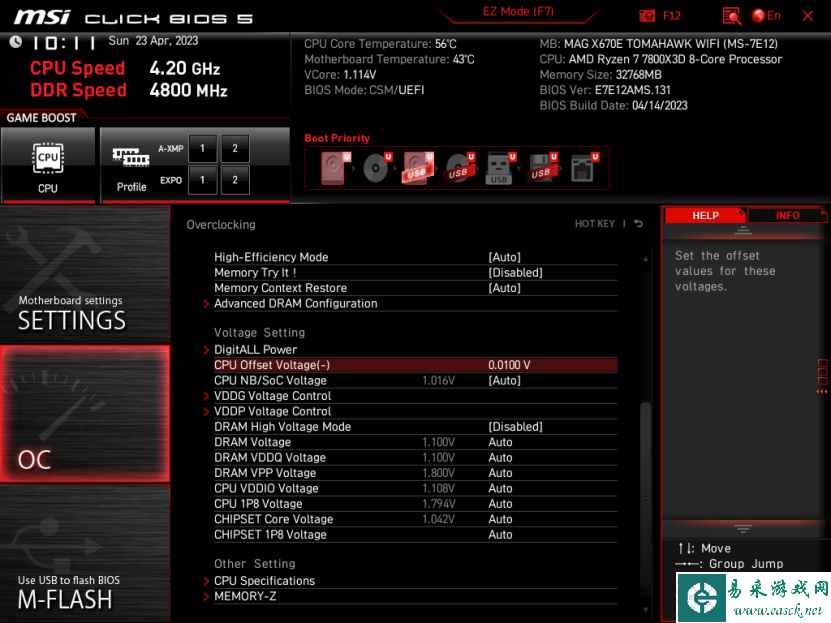Enable EXPO profile 2
This screenshot has height=623, width=831.
pos(235,180)
